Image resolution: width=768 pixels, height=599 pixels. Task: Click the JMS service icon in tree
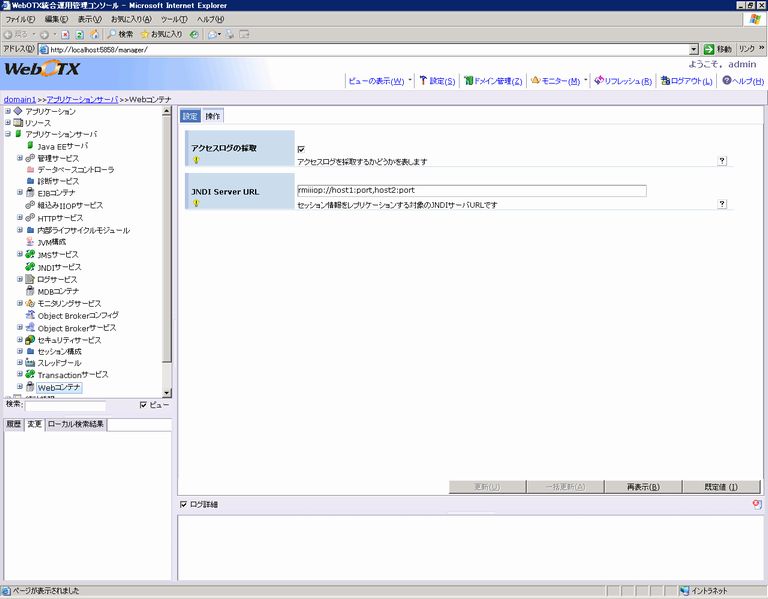click(31, 255)
